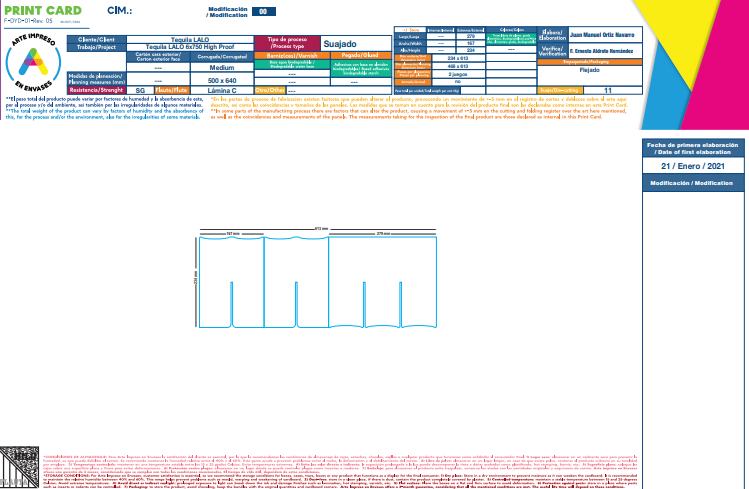This screenshot has height=489, width=749.
Task: Click the Otro/Other yellow label
Action: [270, 90]
